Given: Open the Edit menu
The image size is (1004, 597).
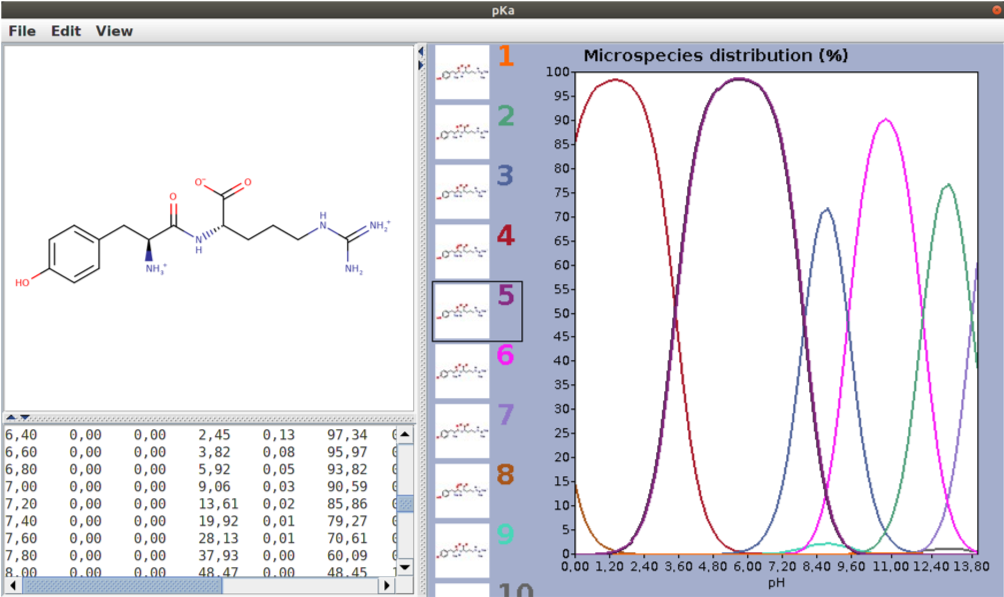Looking at the screenshot, I should 66,31.
